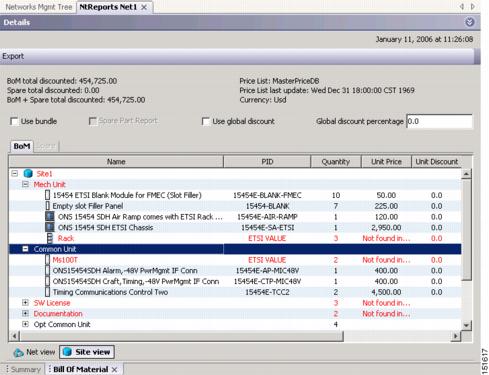Image resolution: width=489 pixels, height=375 pixels.
Task: Open the Spare tab next to BoM
Action: tap(46, 146)
